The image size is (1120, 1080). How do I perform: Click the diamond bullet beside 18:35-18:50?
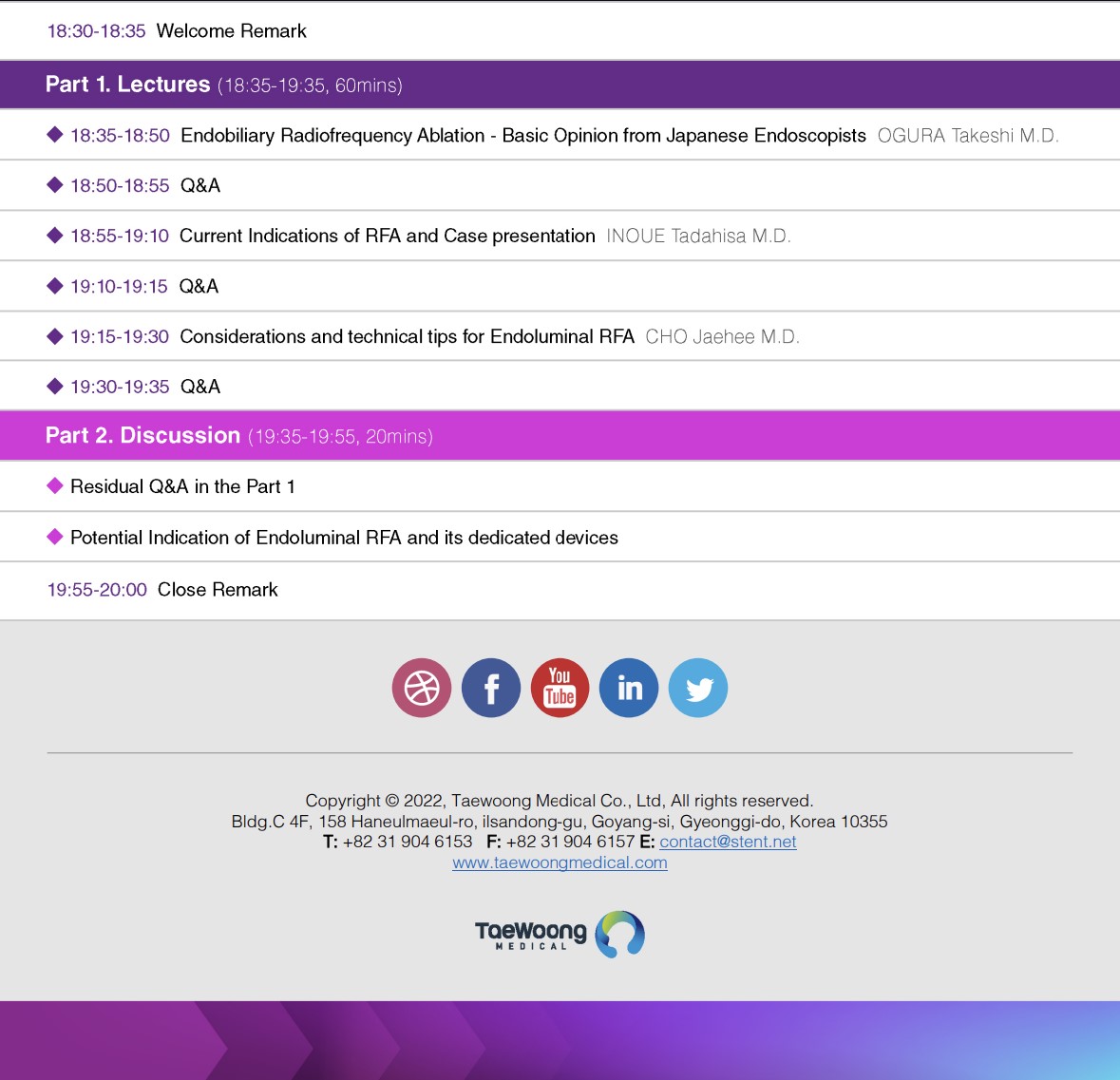pos(55,135)
